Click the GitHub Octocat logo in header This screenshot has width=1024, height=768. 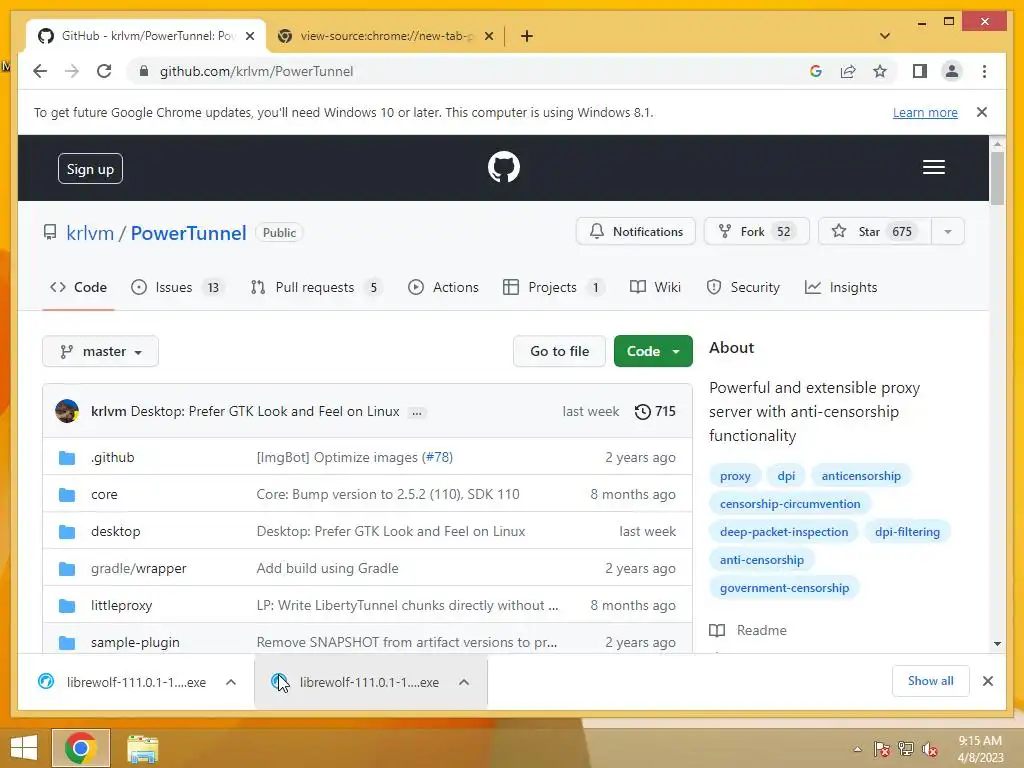pyautogui.click(x=504, y=167)
